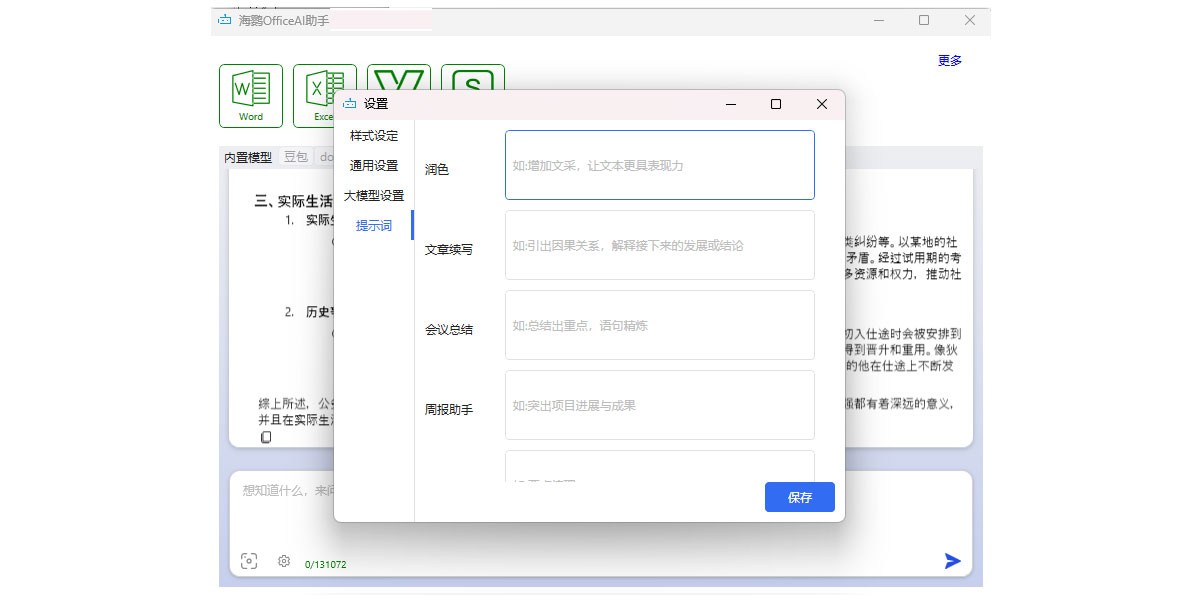Select the 提示词 sidebar item
The height and width of the screenshot is (600, 1200).
click(373, 226)
